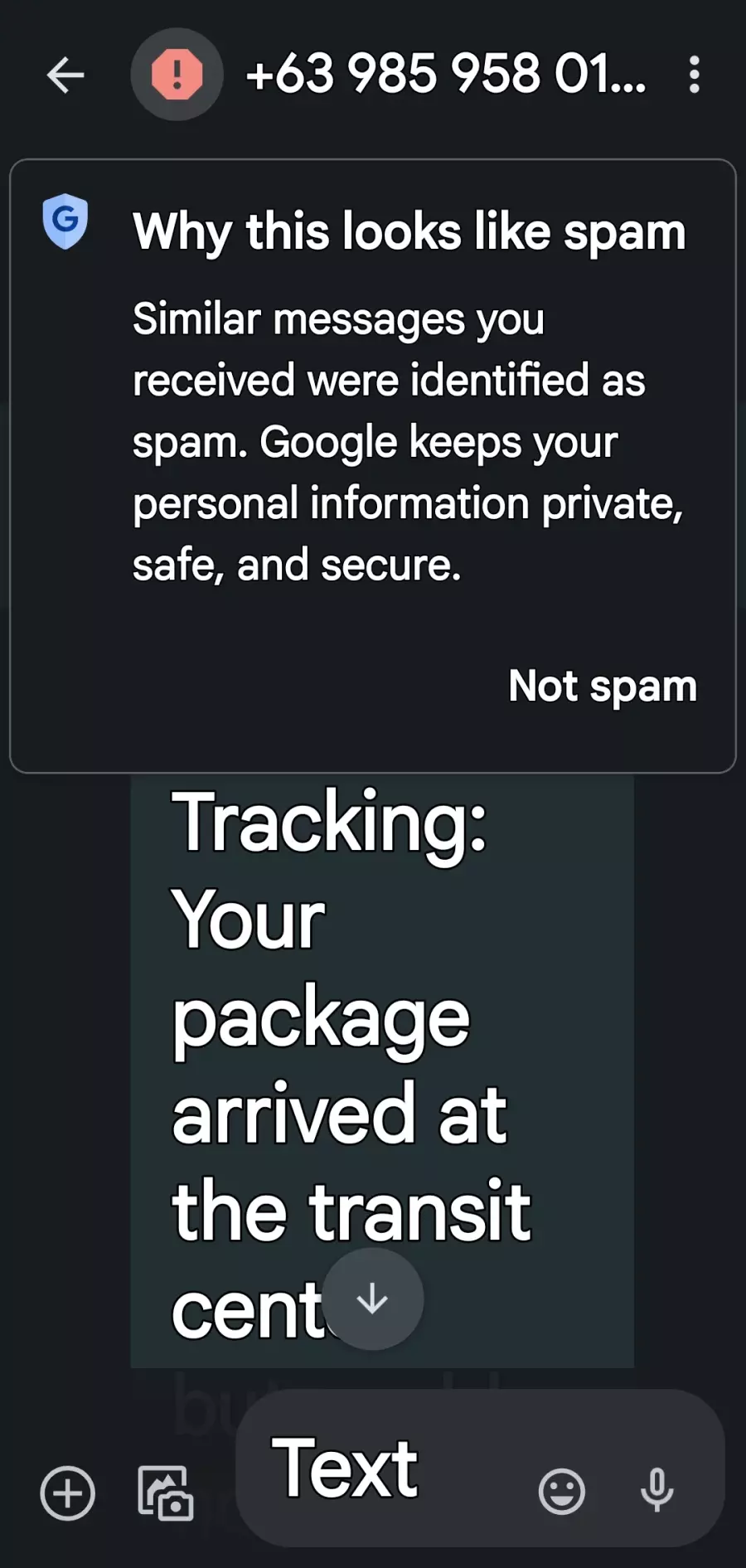Go back using the arrow icon

coord(65,75)
